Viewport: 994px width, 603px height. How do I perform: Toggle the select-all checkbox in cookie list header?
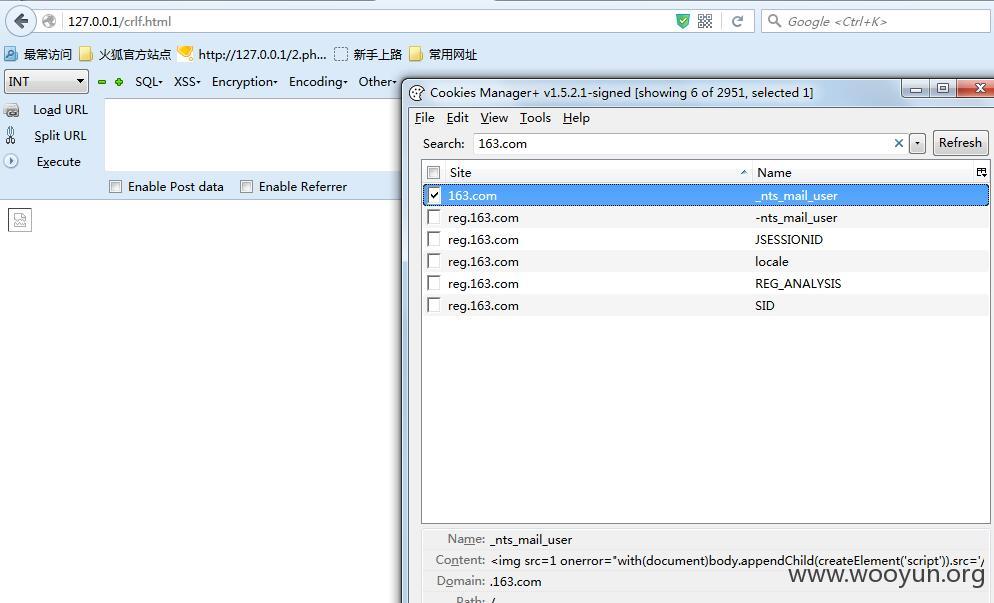434,172
